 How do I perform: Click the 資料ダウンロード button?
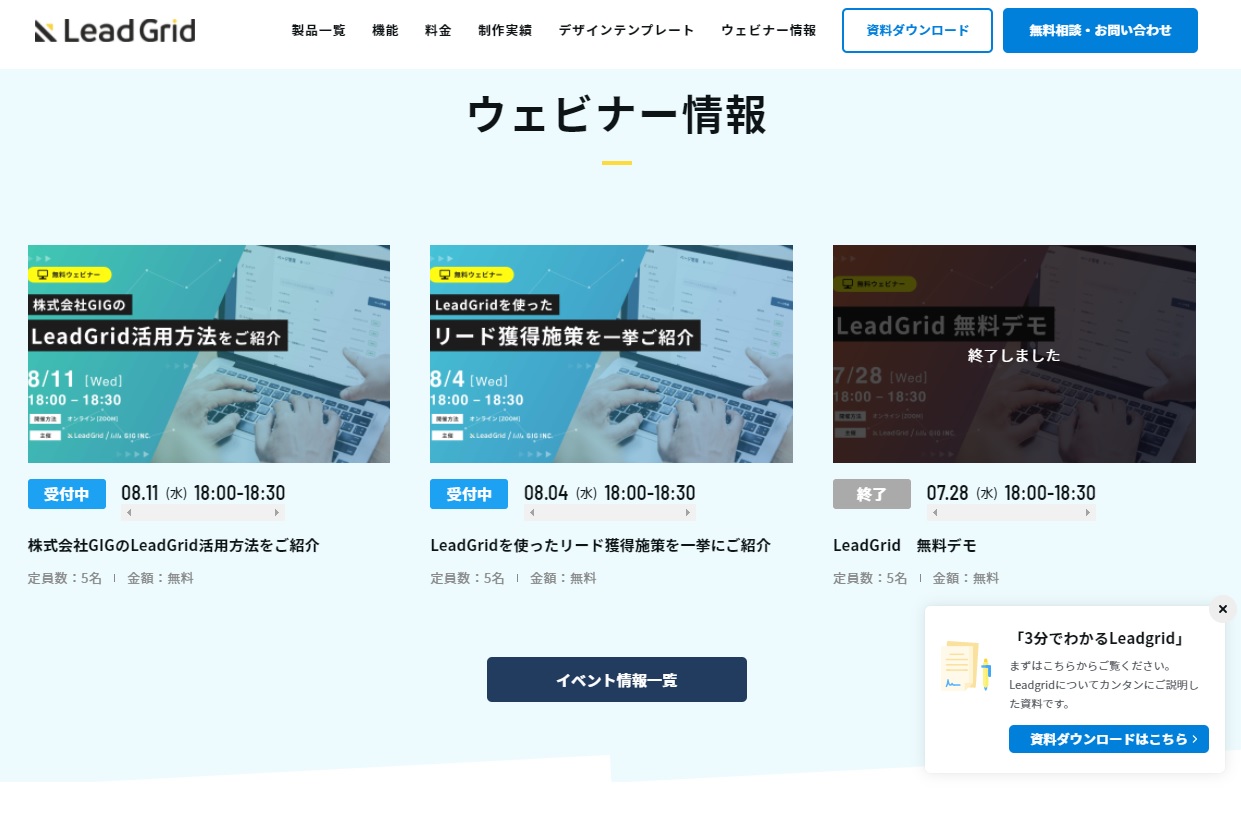[916, 30]
